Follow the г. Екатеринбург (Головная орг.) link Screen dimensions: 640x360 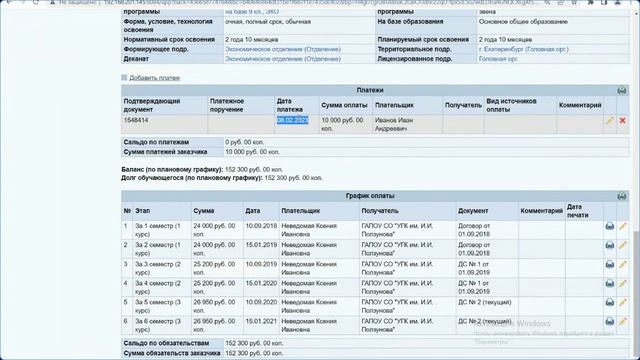(523, 49)
